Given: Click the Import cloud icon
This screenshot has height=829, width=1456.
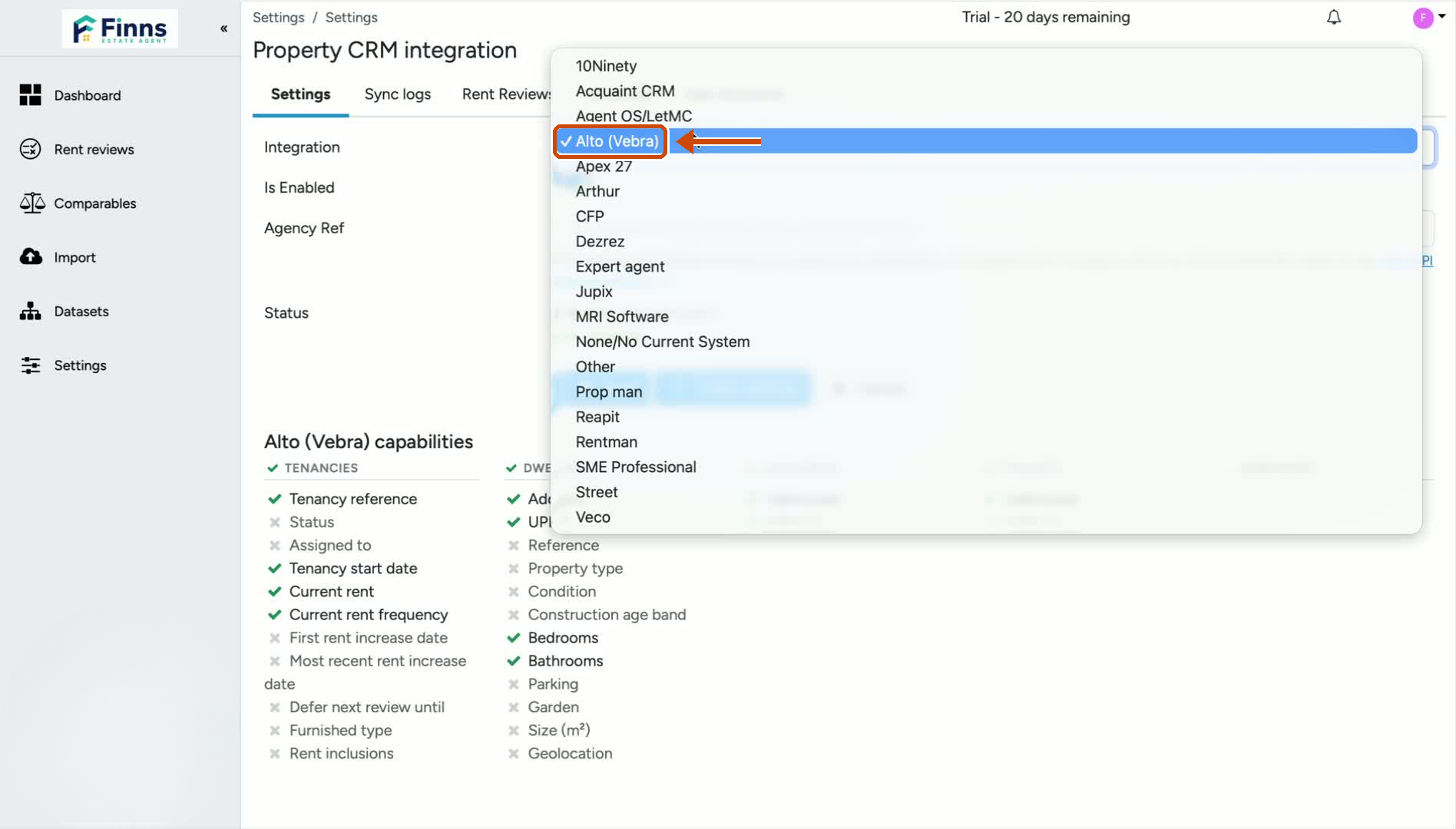Looking at the screenshot, I should [x=31, y=256].
